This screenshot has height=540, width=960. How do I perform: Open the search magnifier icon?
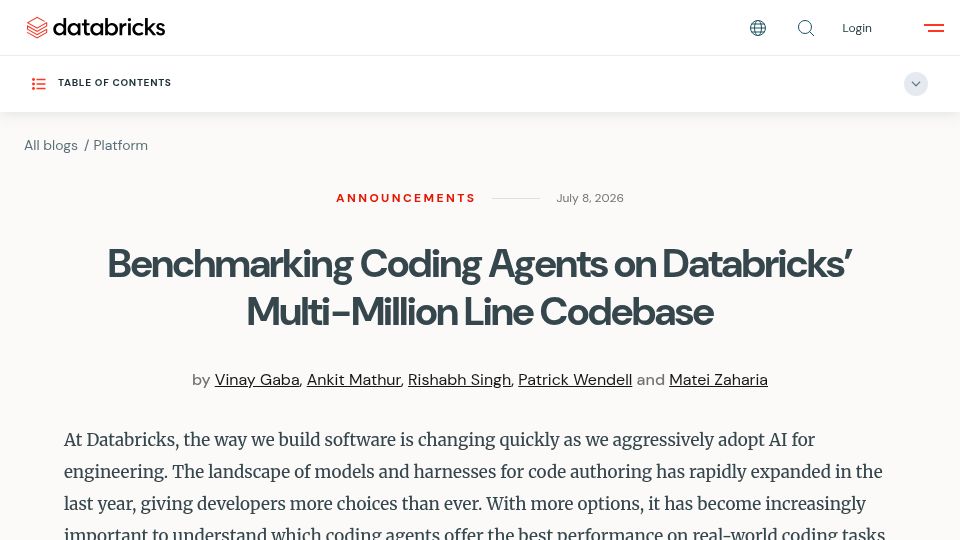[806, 28]
